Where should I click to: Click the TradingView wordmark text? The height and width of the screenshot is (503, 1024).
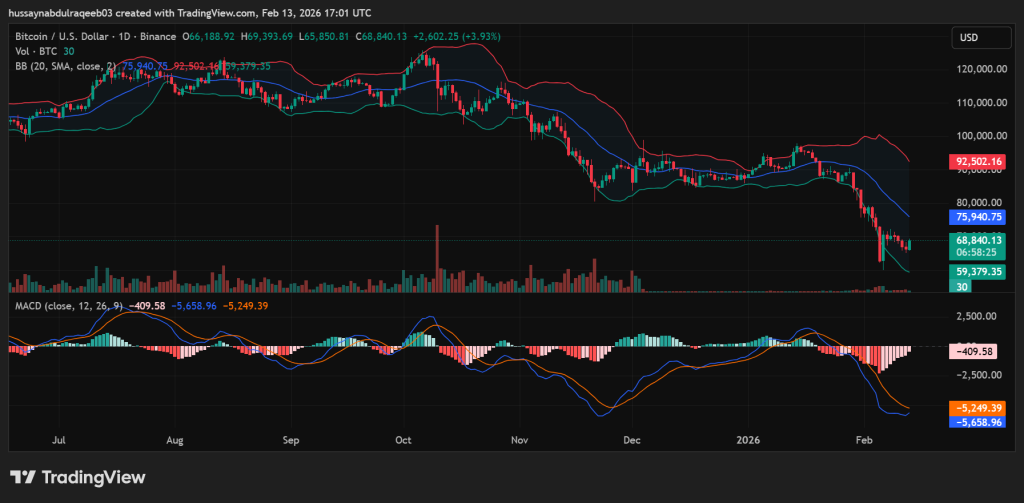(x=92, y=477)
